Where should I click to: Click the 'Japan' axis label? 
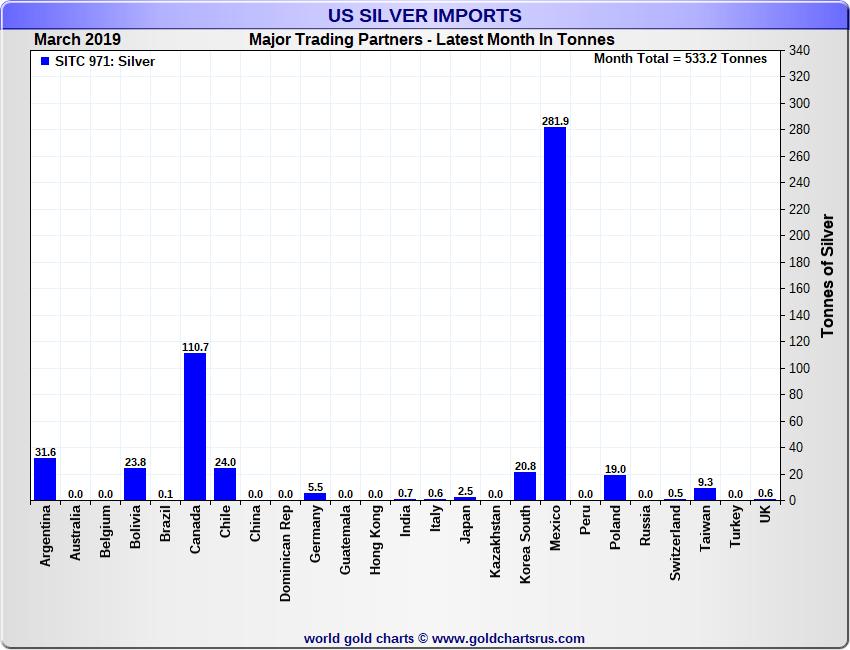pos(465,524)
